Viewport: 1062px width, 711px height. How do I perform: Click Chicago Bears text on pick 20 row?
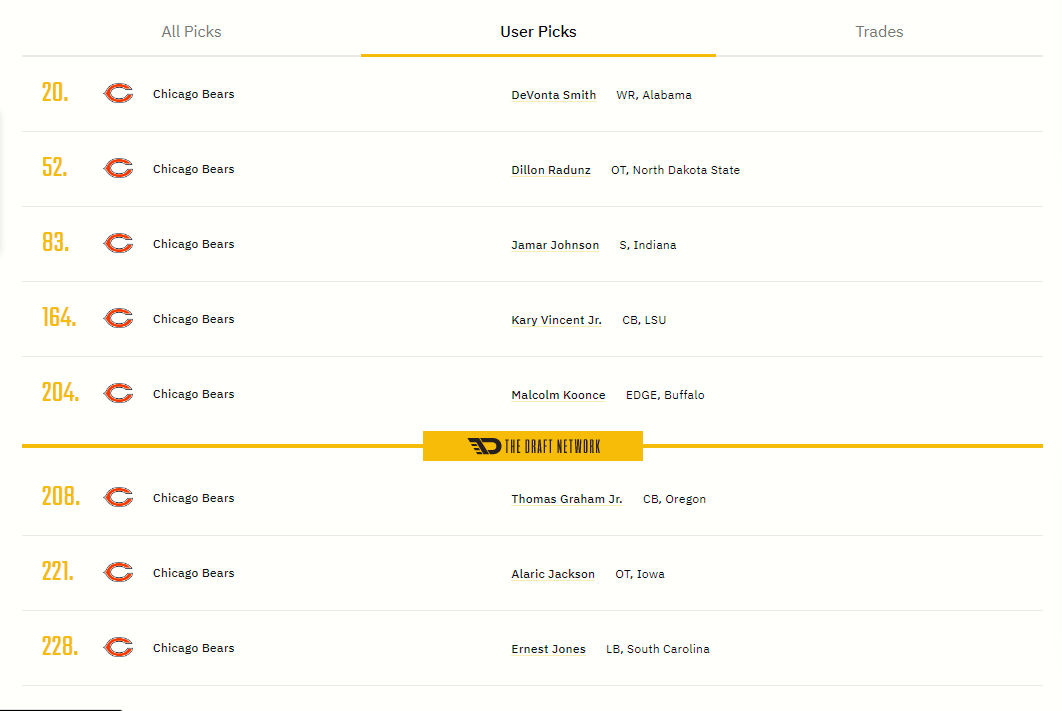(x=194, y=94)
